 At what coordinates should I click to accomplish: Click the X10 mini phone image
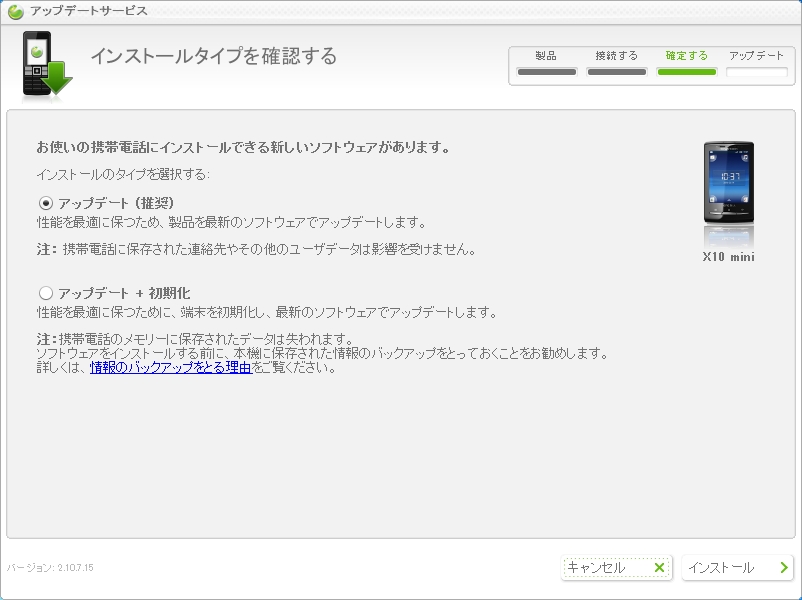point(728,184)
